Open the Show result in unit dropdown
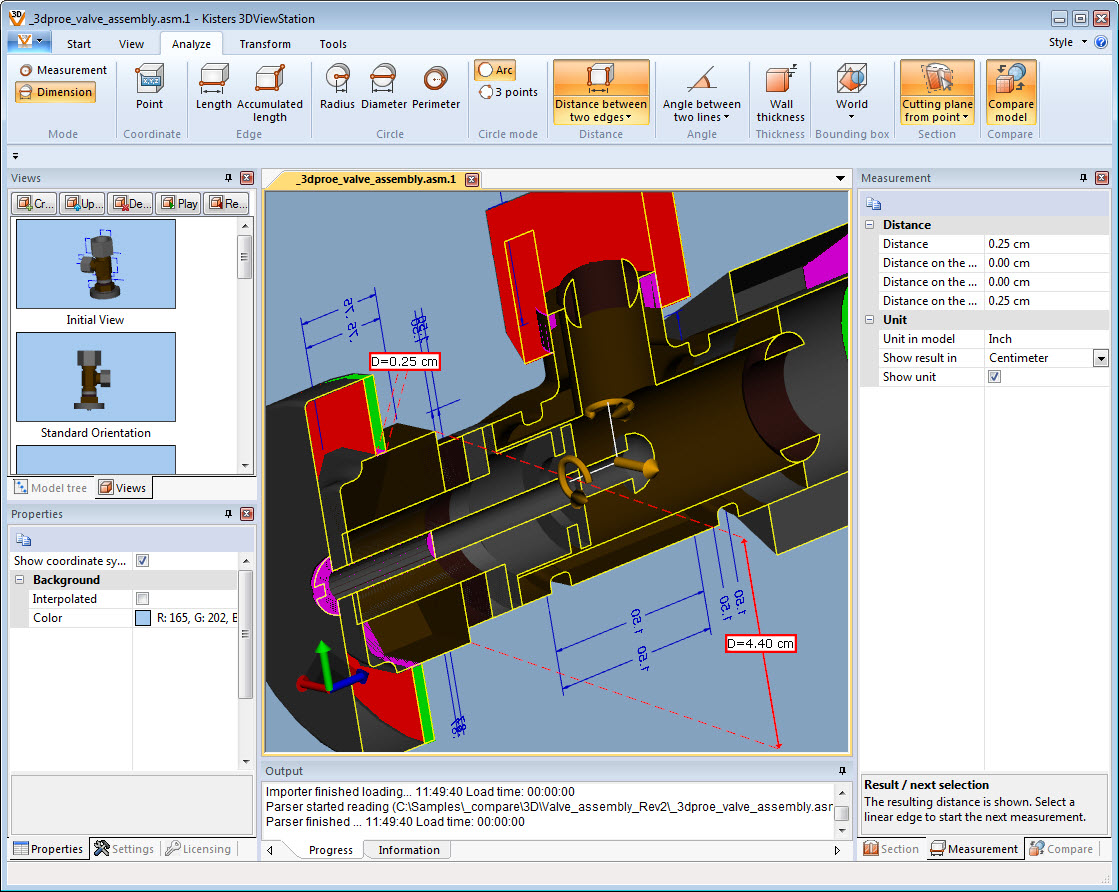Image resolution: width=1119 pixels, height=892 pixels. [x=1100, y=358]
